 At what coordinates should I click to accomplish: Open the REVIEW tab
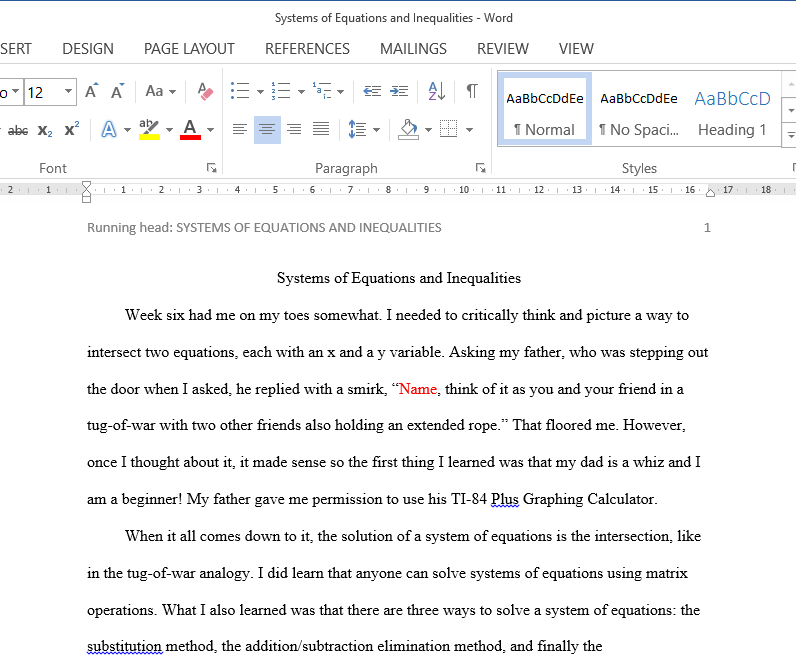click(503, 49)
